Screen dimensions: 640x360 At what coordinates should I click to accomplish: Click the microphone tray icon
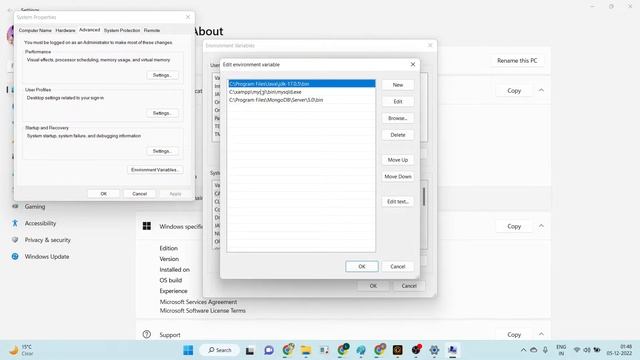(x=545, y=350)
